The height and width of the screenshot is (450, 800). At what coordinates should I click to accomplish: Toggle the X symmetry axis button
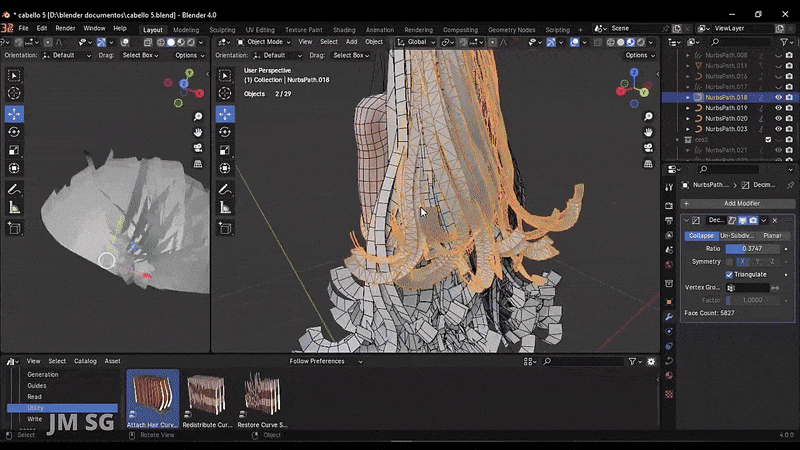pos(742,261)
